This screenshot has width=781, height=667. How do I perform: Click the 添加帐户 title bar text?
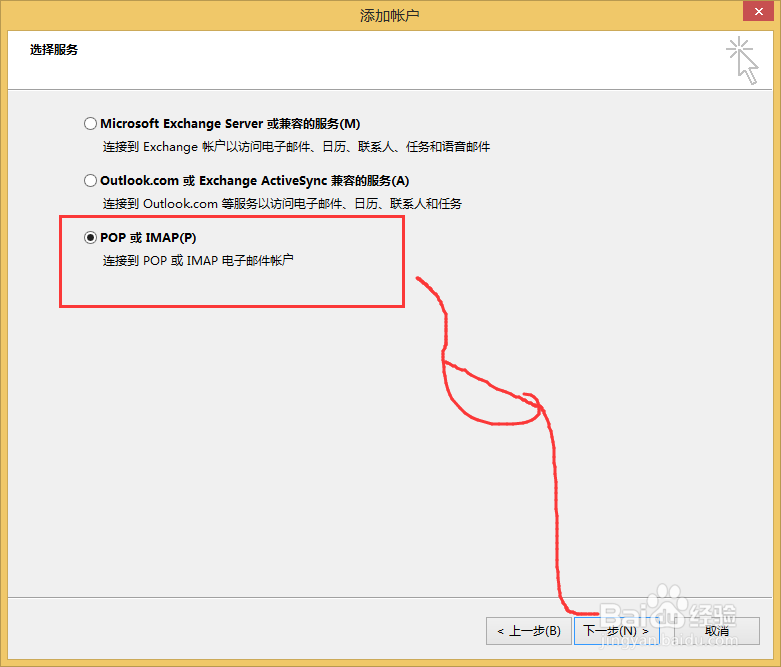(390, 15)
